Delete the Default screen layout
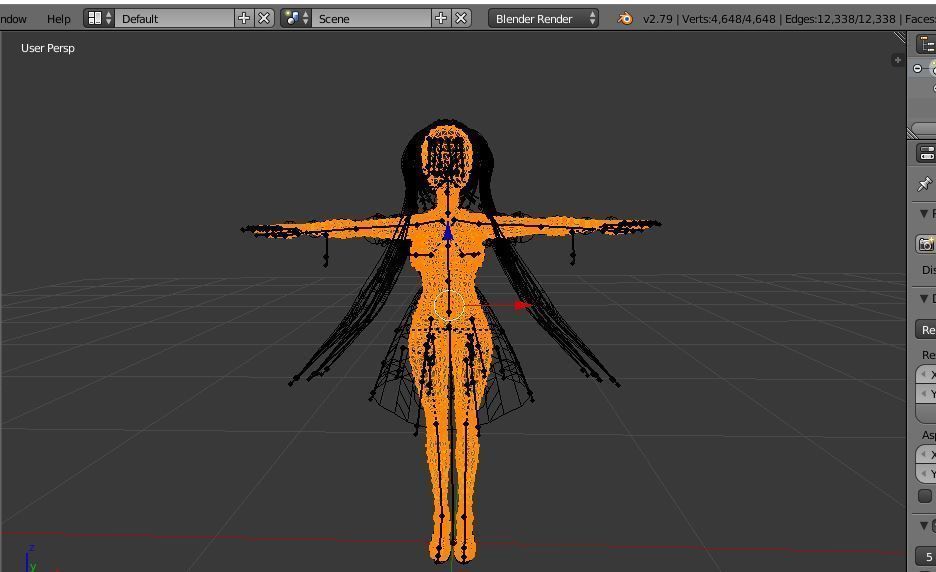The width and height of the screenshot is (936, 572). [x=264, y=19]
